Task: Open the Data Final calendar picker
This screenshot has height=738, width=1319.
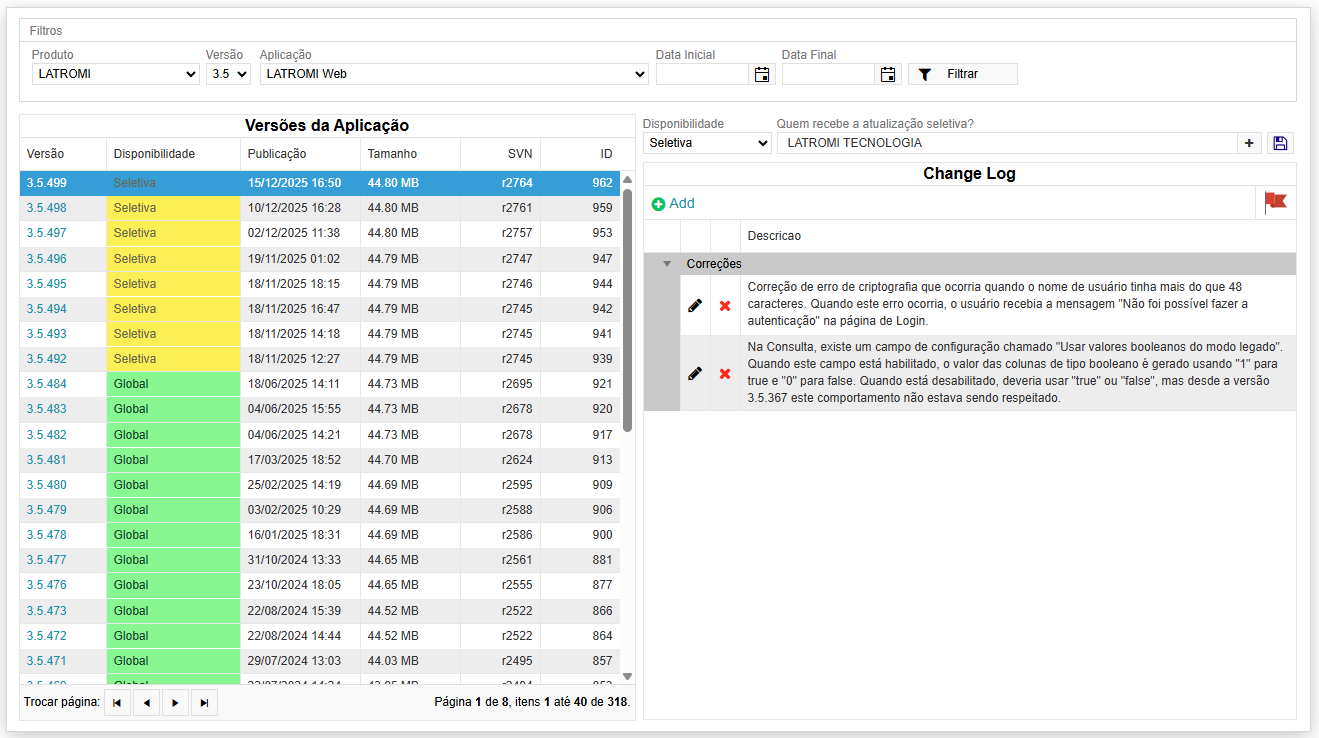Action: (888, 74)
